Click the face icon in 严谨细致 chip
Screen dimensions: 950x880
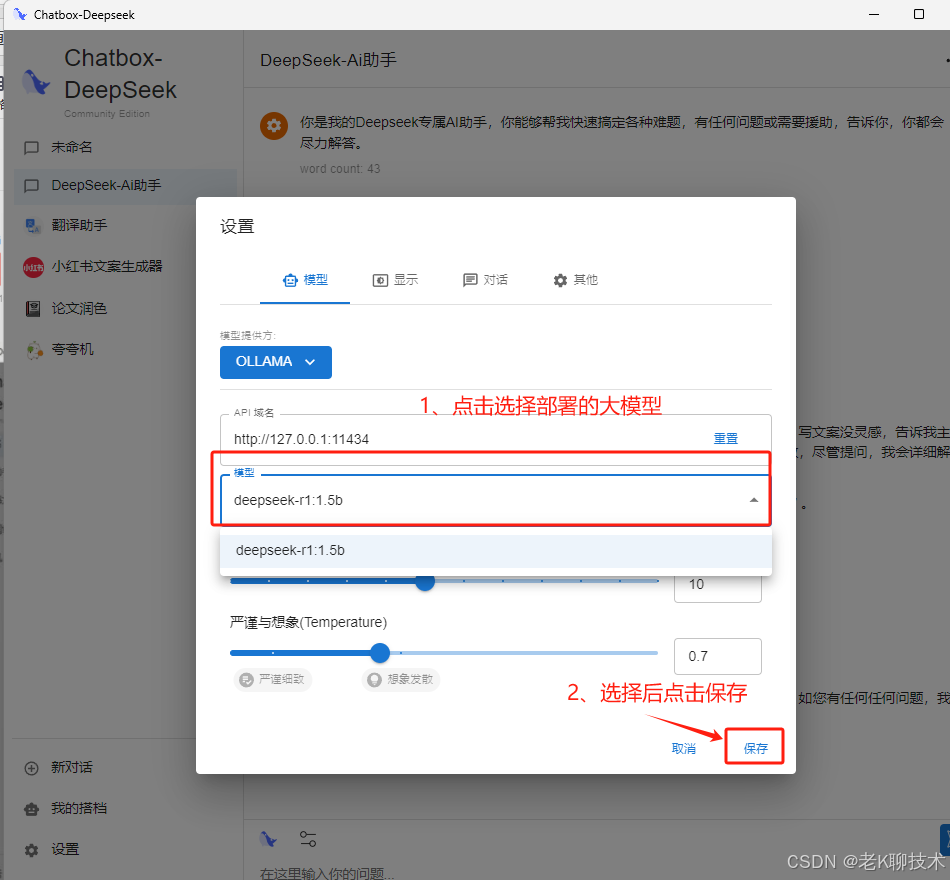tap(247, 679)
